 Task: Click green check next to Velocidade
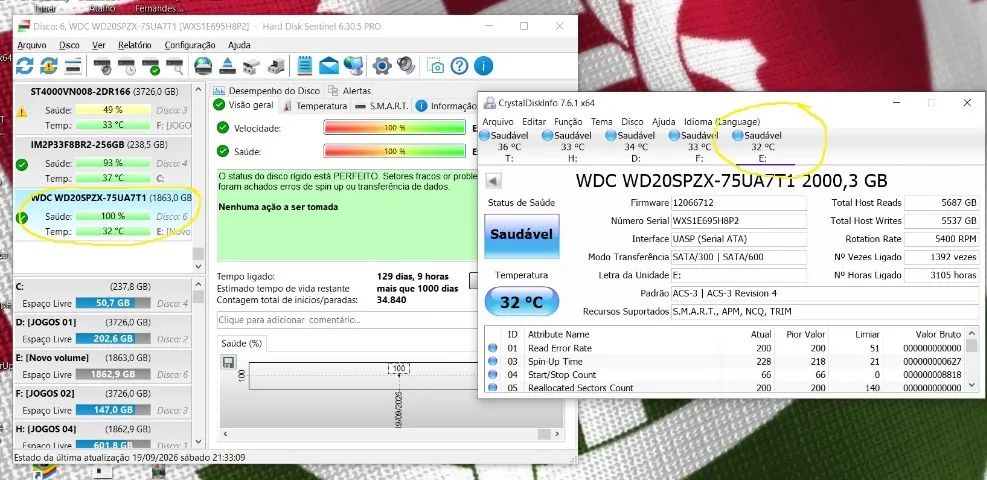pyautogui.click(x=222, y=128)
